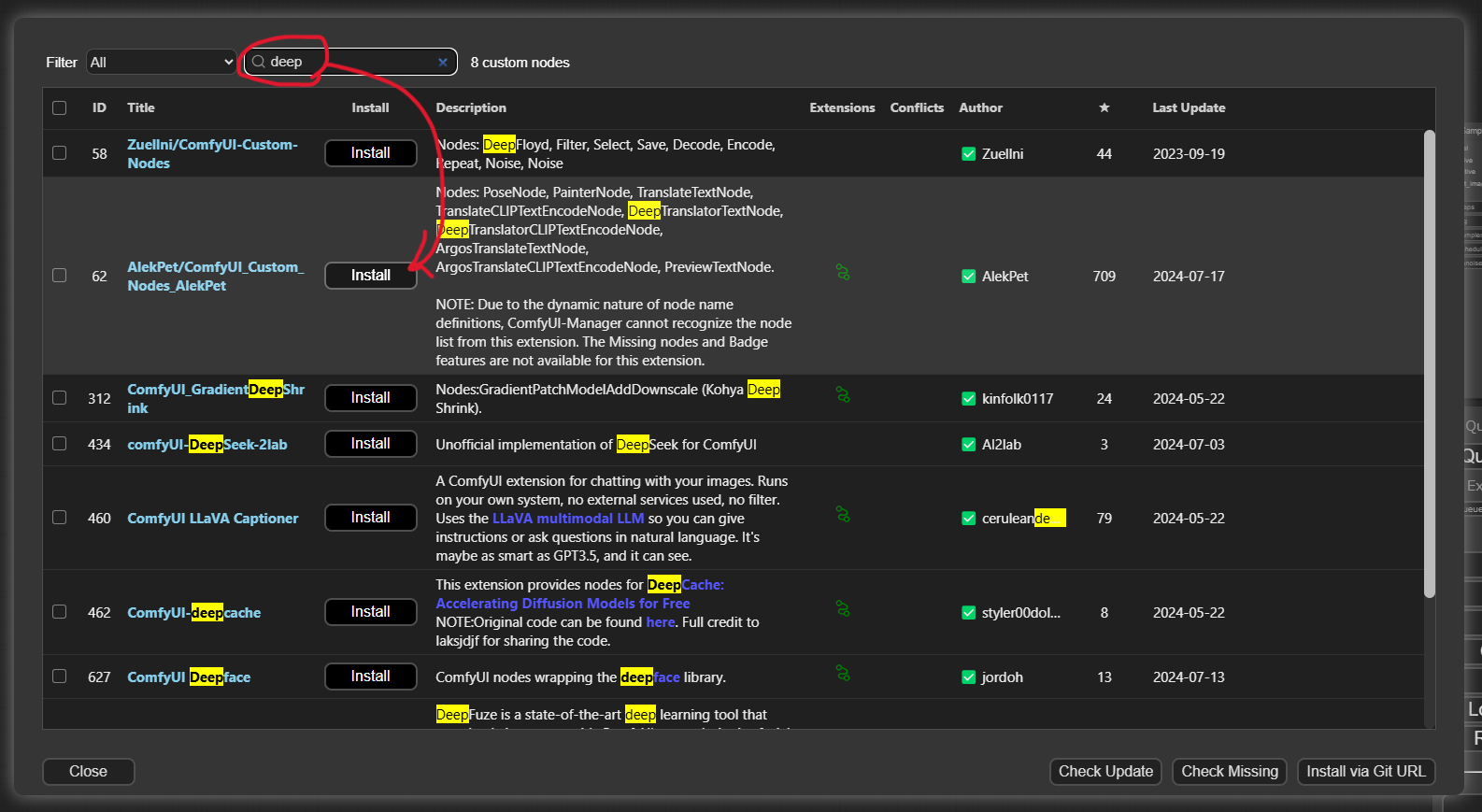Image resolution: width=1482 pixels, height=812 pixels.
Task: Install ComfyUI LLaVA Captioner
Action: point(371,518)
